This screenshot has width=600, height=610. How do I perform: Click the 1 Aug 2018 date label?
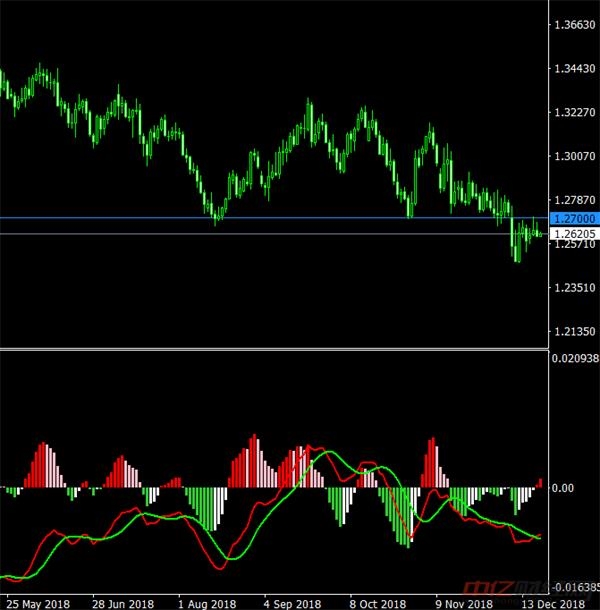point(208,604)
